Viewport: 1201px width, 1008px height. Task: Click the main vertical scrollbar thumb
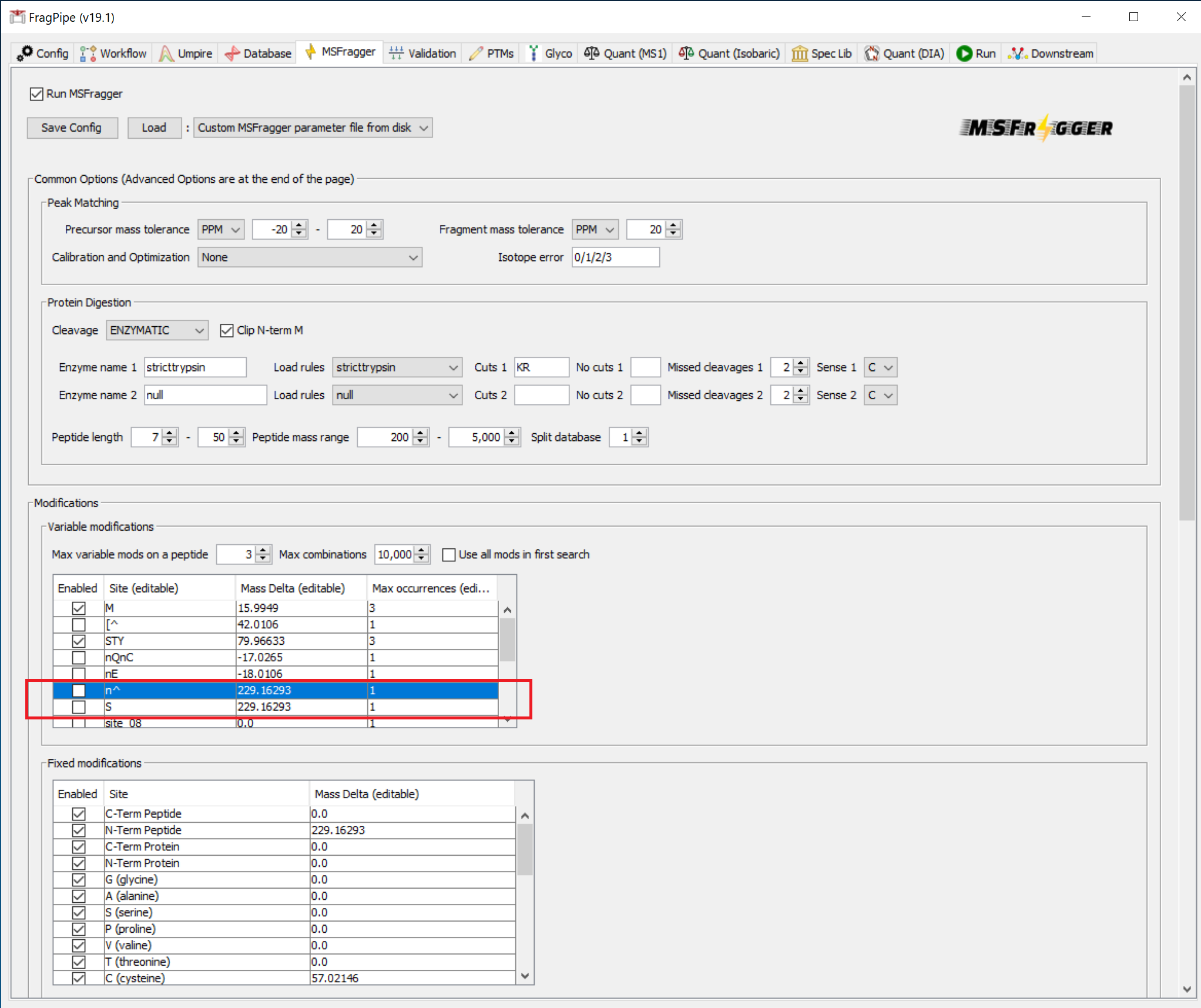[1186, 302]
